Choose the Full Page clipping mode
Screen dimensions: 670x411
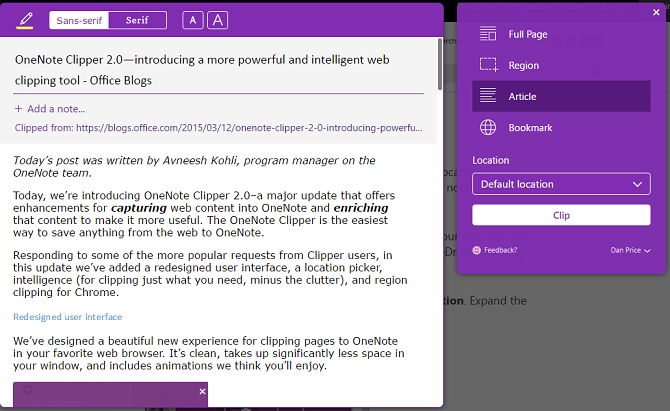[x=561, y=34]
